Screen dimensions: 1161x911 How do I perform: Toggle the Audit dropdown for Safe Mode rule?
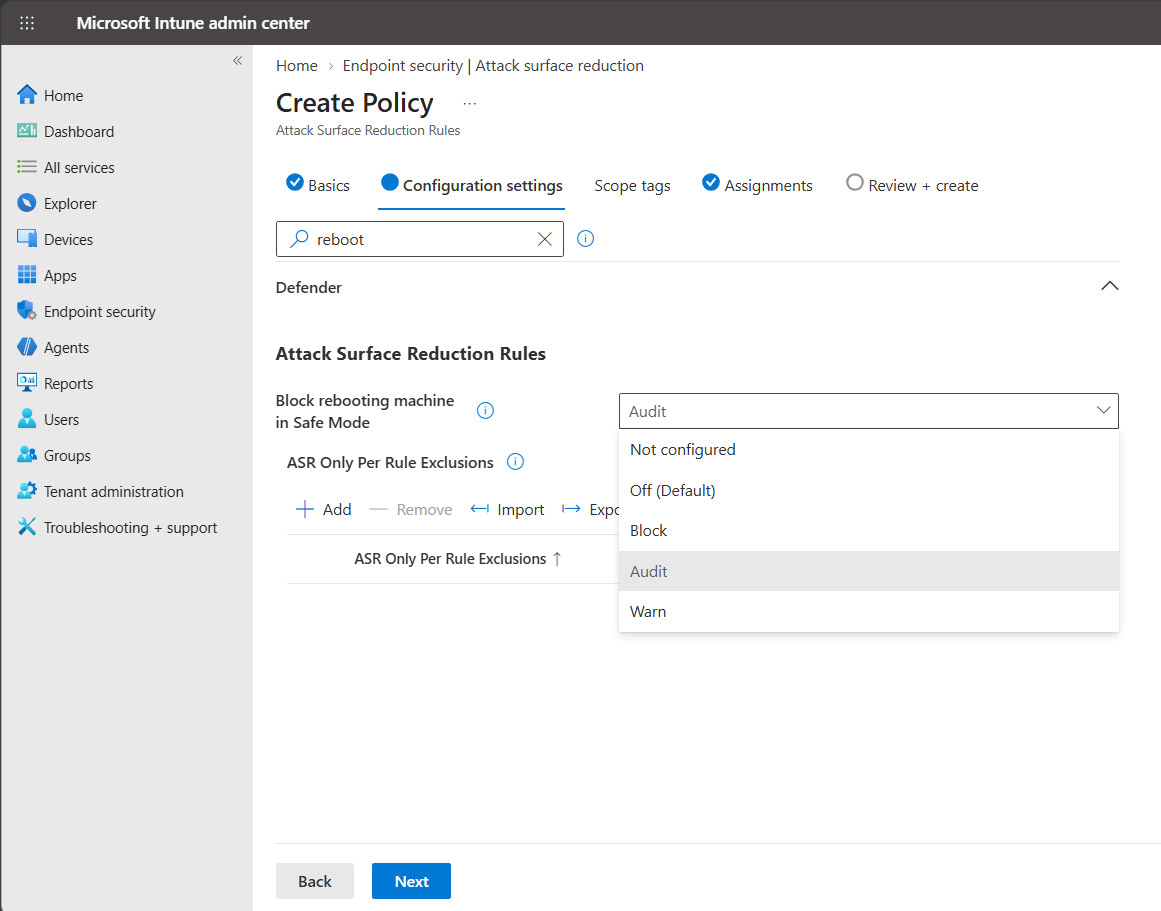(869, 411)
